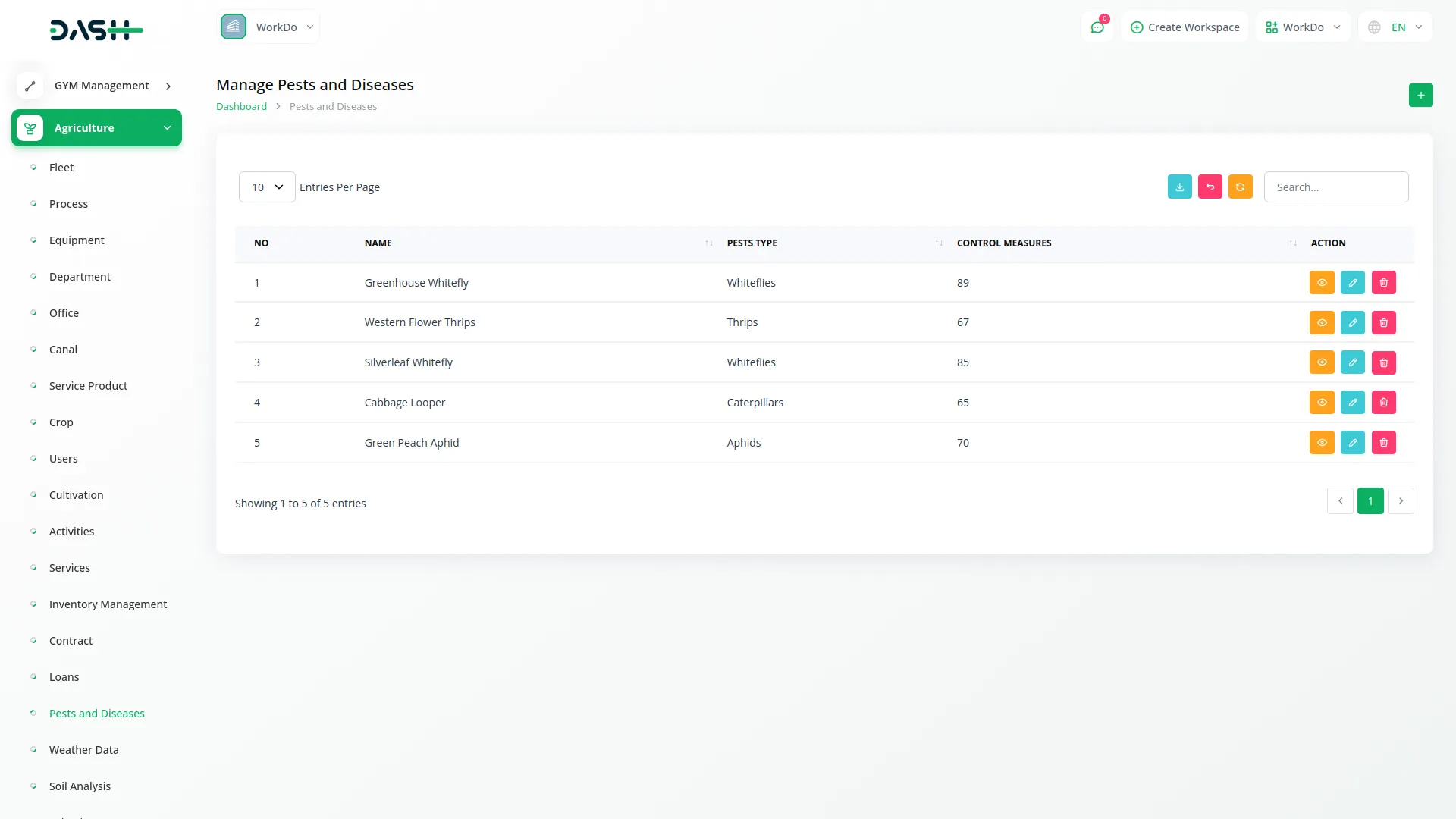Open Weather Data in sidebar
Viewport: 1456px width, 819px height.
point(83,750)
